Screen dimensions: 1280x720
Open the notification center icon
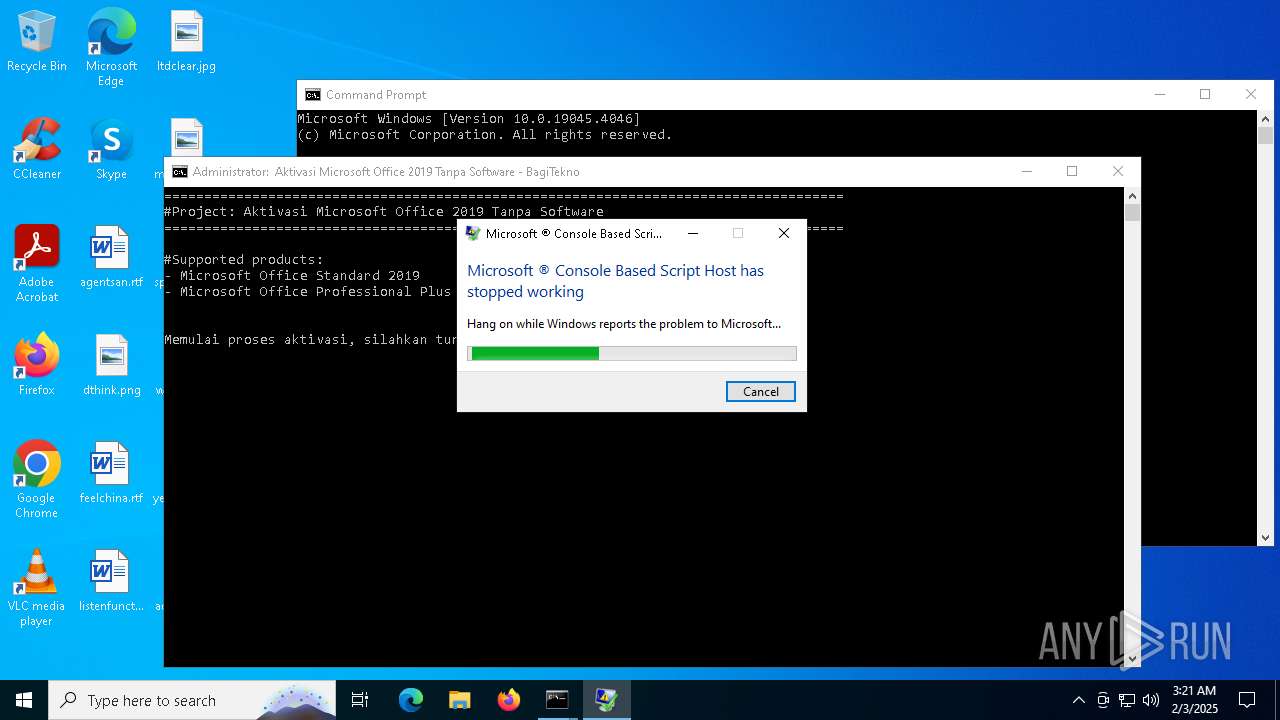click(1247, 700)
